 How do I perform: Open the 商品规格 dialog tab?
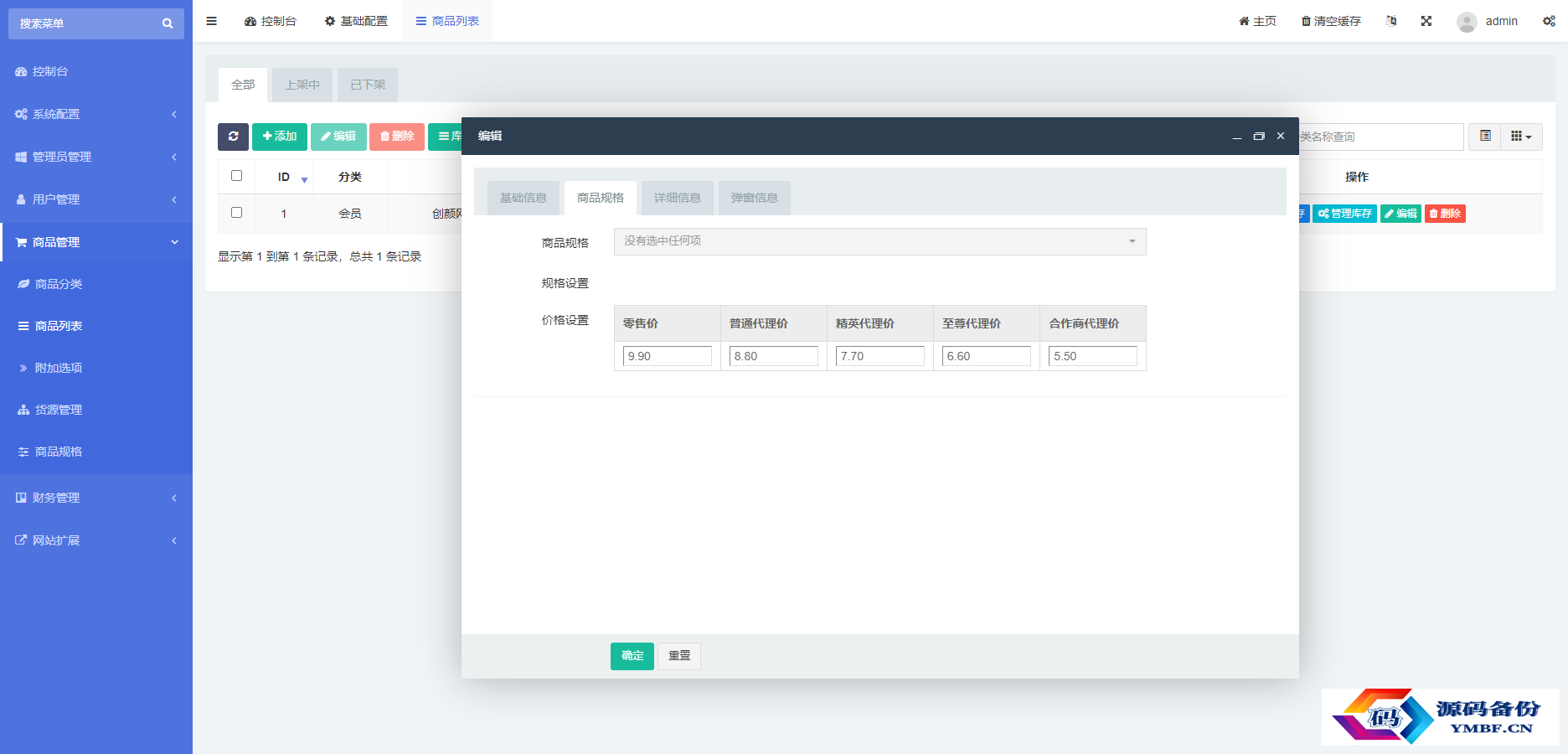click(x=601, y=198)
